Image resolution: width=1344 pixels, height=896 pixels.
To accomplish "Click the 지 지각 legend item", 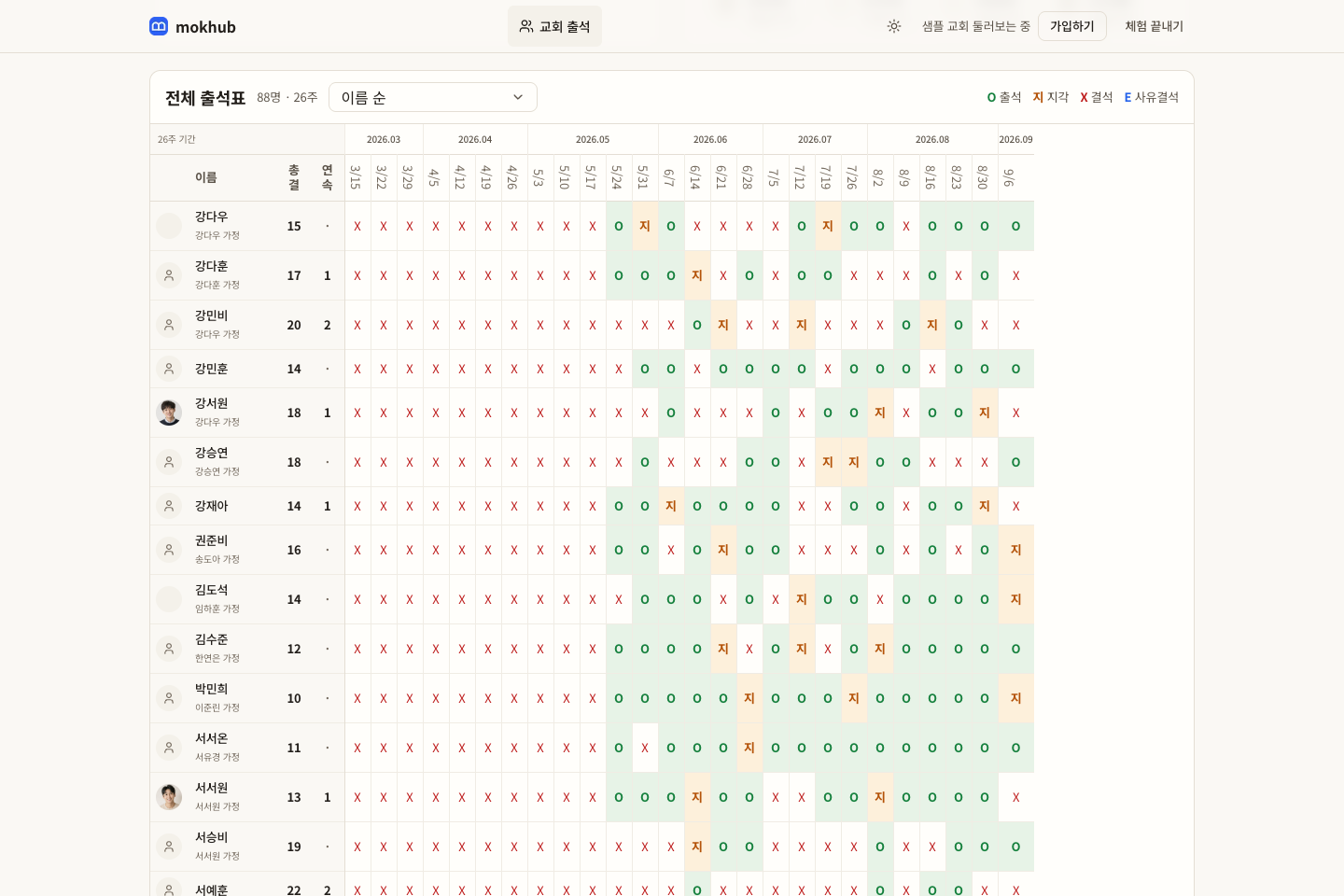I will [1051, 97].
